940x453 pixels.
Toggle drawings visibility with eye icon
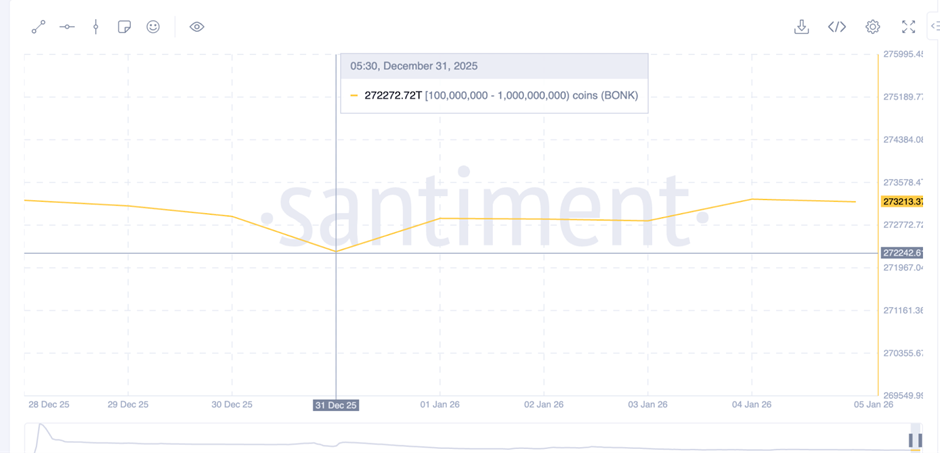click(x=197, y=27)
